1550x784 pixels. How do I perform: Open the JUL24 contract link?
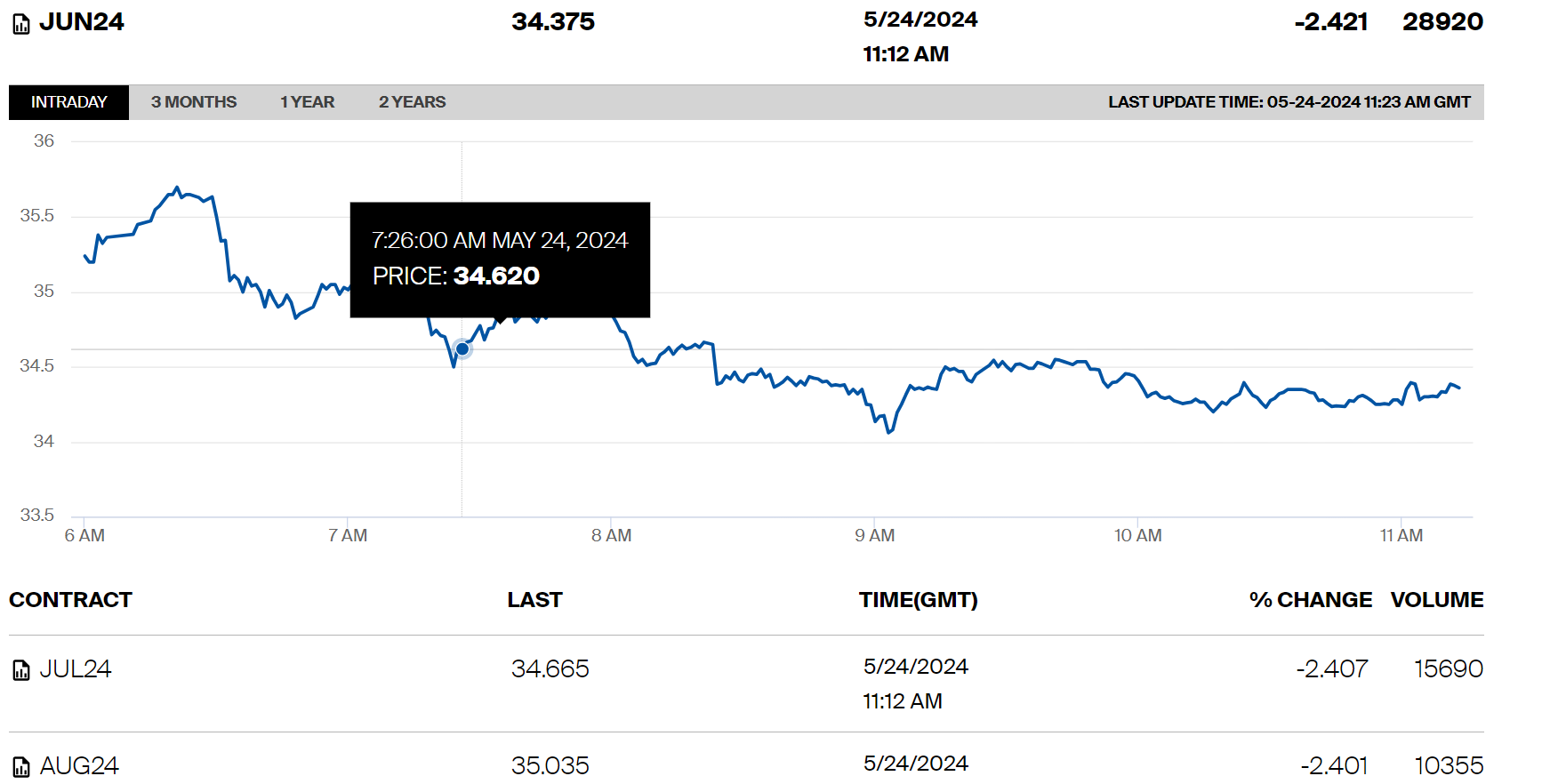coord(76,669)
